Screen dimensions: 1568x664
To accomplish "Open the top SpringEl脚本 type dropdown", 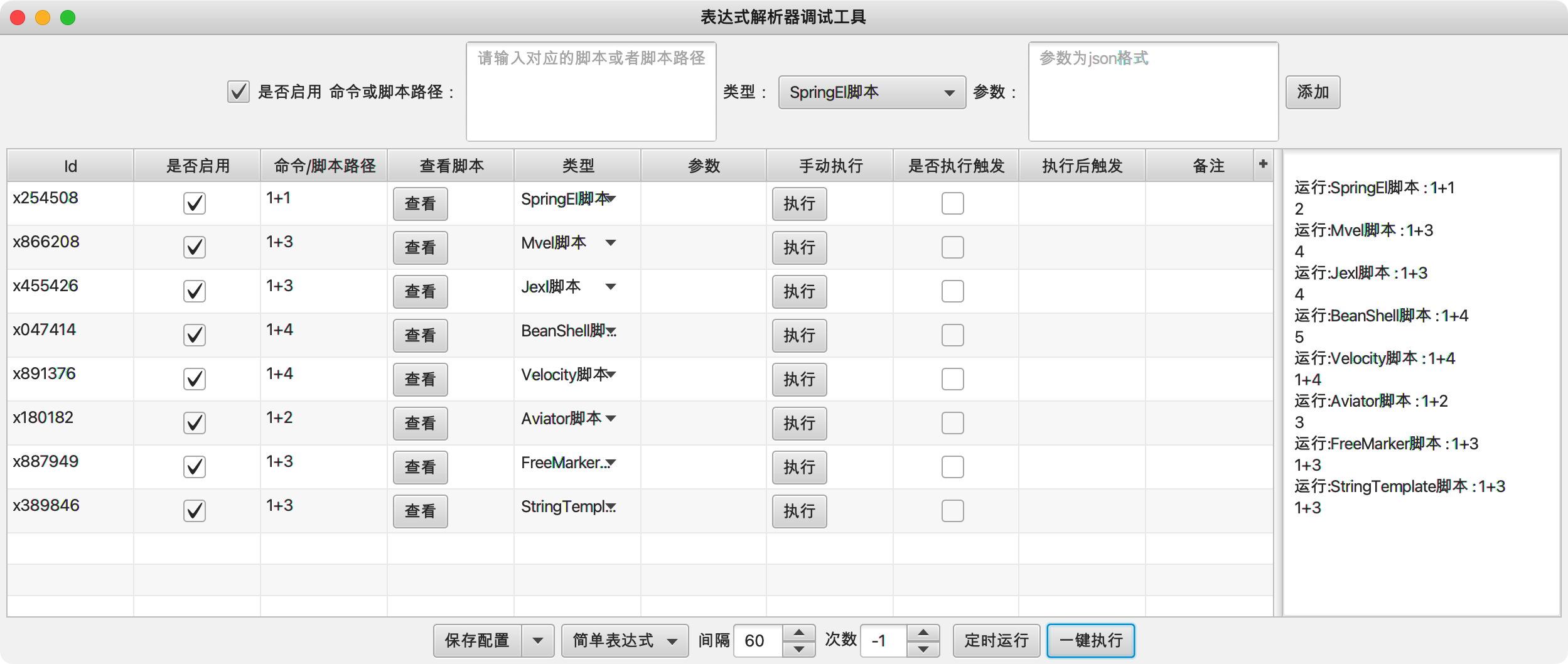I will tap(872, 92).
